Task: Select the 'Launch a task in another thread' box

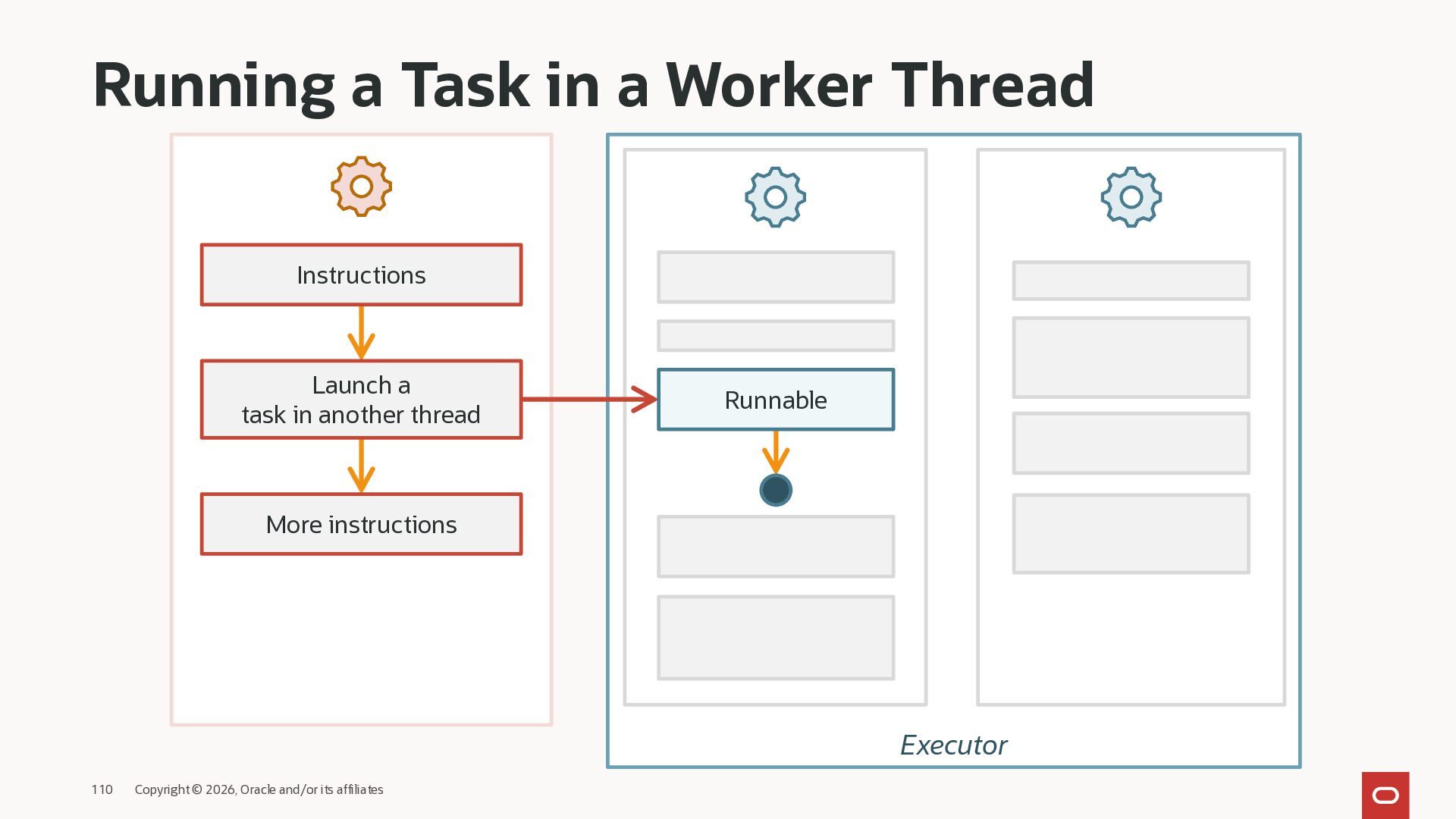Action: [x=361, y=400]
